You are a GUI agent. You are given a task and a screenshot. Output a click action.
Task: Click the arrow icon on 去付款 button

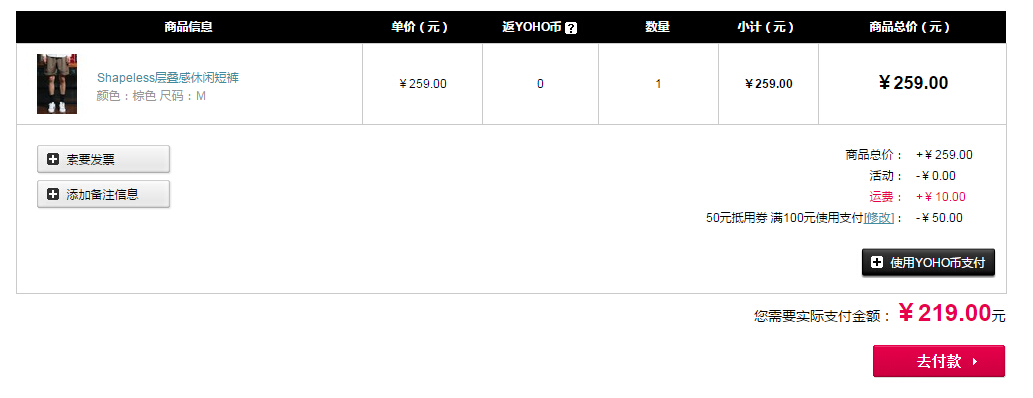pyautogui.click(x=975, y=362)
